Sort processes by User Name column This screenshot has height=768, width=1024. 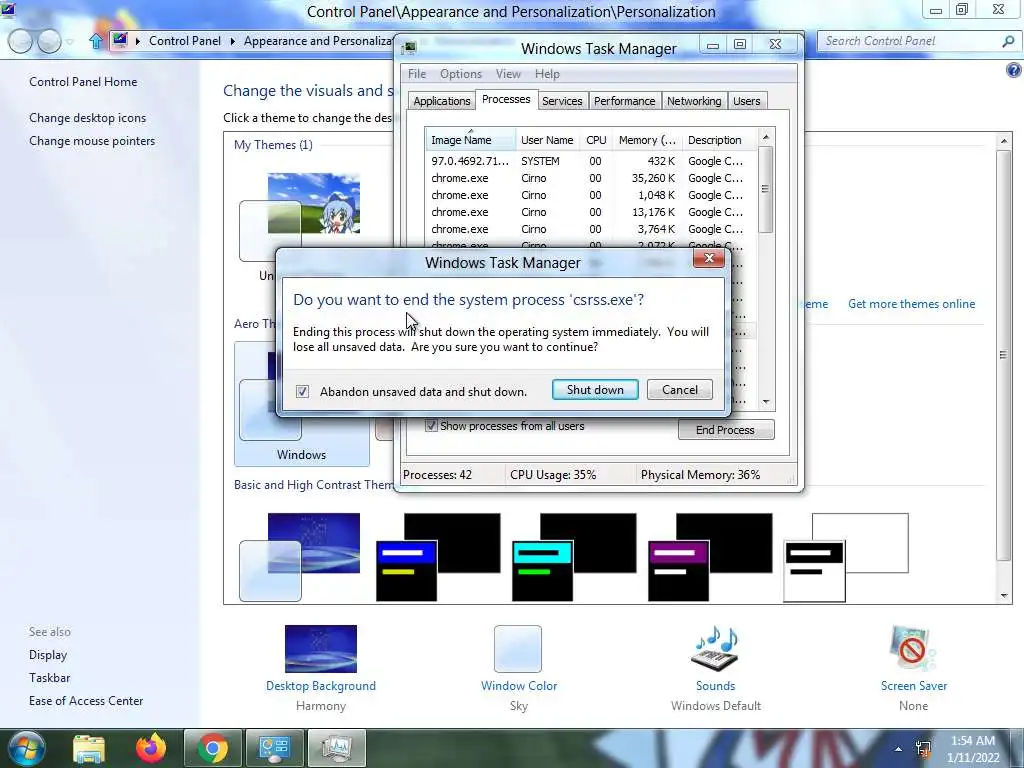pos(547,140)
